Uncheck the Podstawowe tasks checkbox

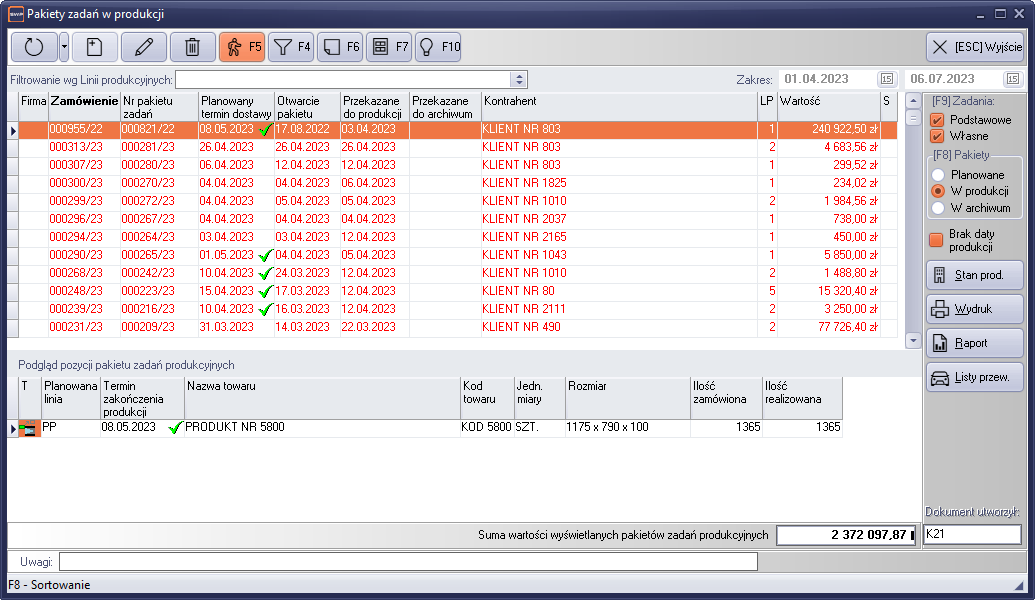(x=937, y=119)
